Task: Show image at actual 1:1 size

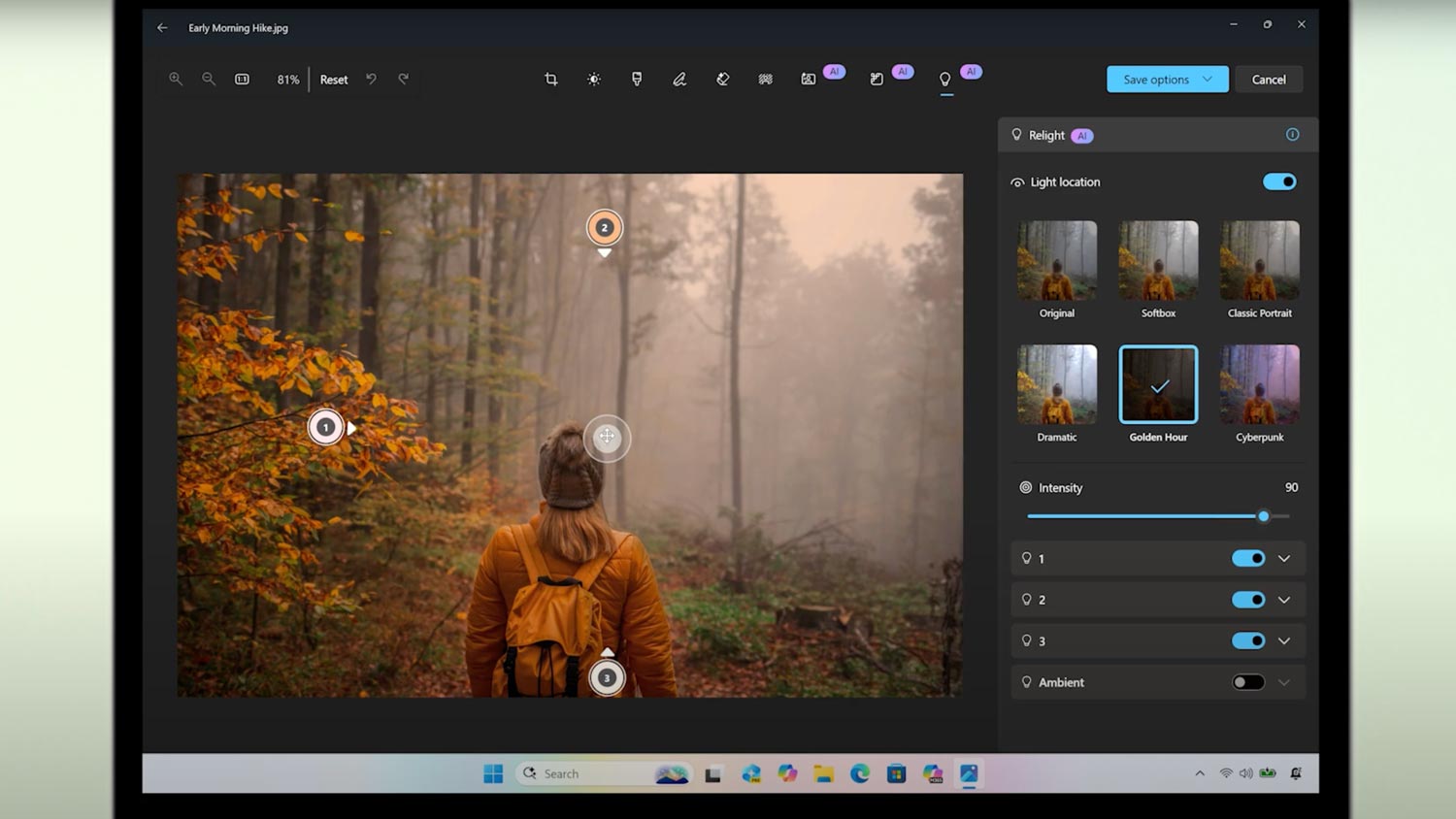Action: [x=242, y=79]
